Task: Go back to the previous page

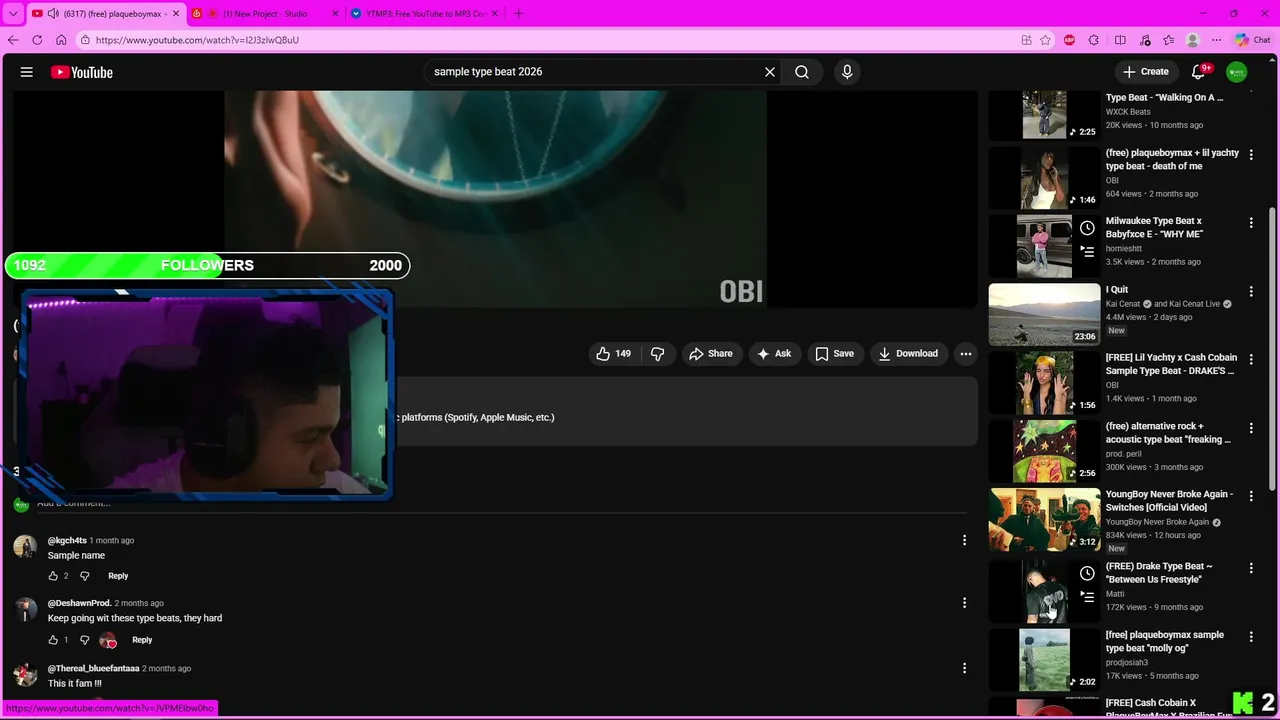Action: click(x=13, y=40)
